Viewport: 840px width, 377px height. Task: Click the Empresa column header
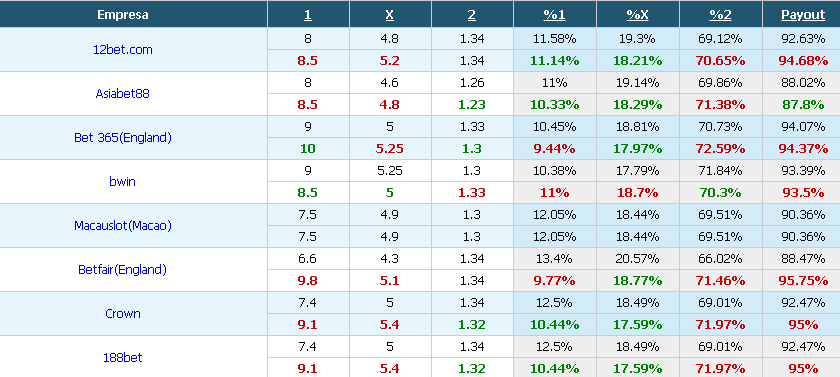click(123, 15)
